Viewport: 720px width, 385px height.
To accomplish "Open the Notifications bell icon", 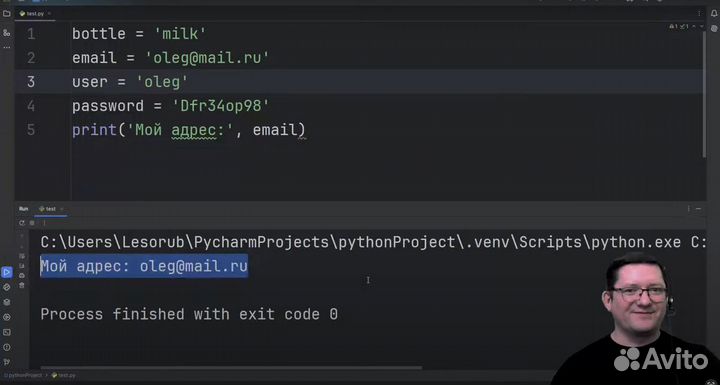I will (x=714, y=14).
